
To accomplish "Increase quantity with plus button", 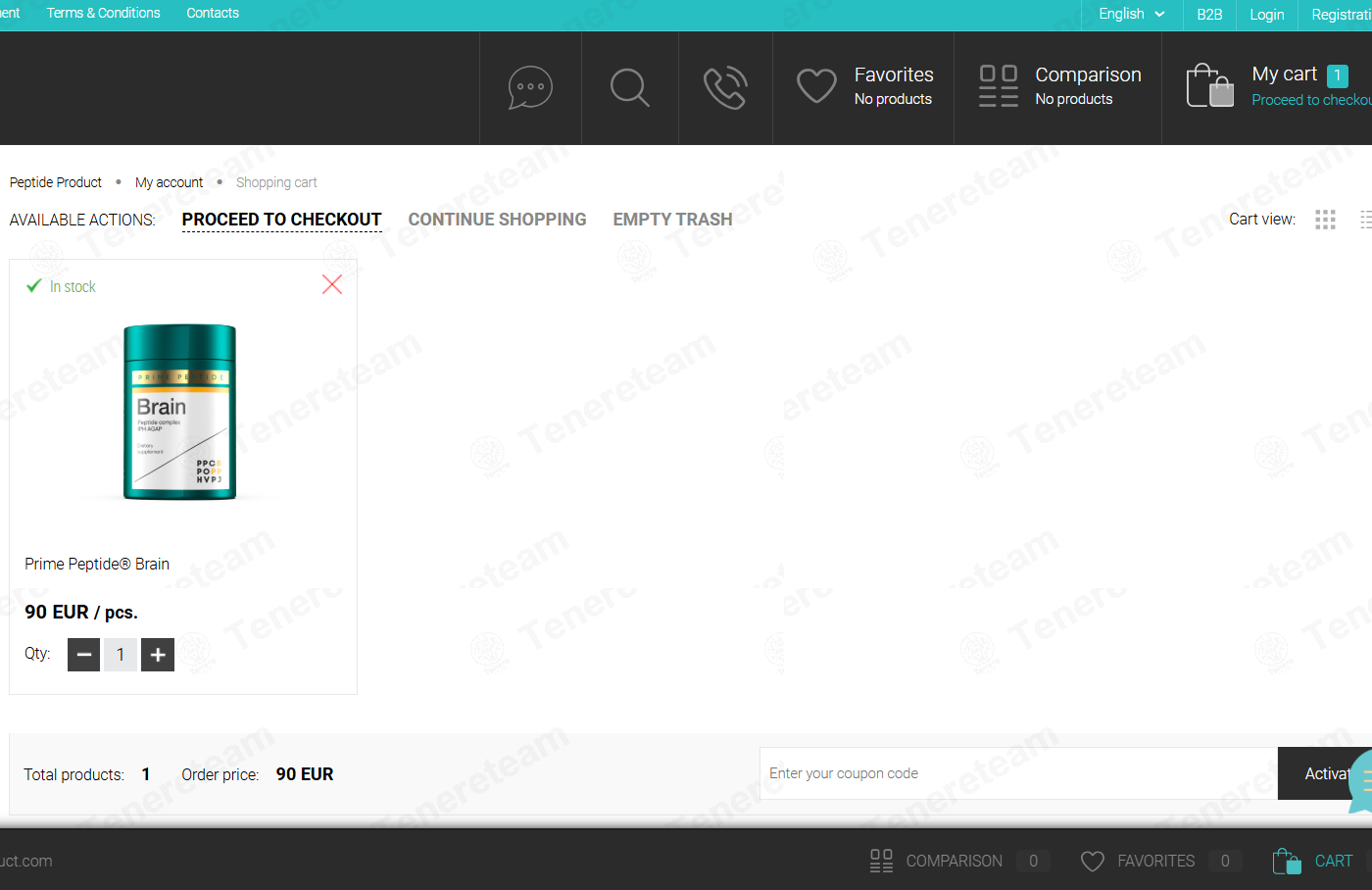I will (x=158, y=655).
